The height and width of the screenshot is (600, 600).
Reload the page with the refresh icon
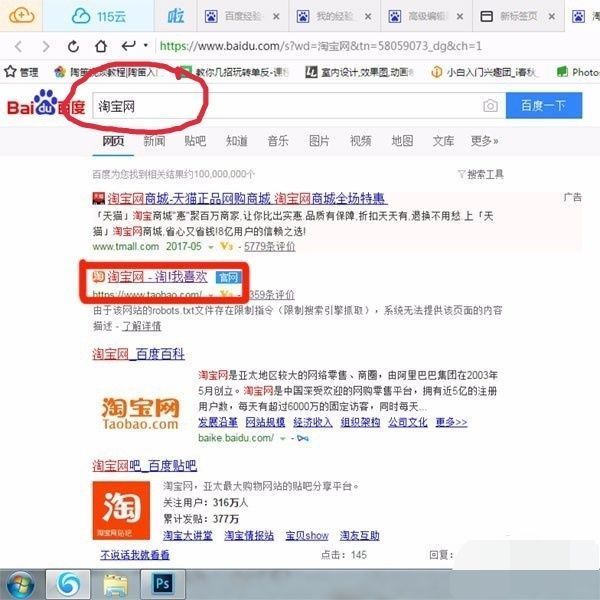click(73, 47)
